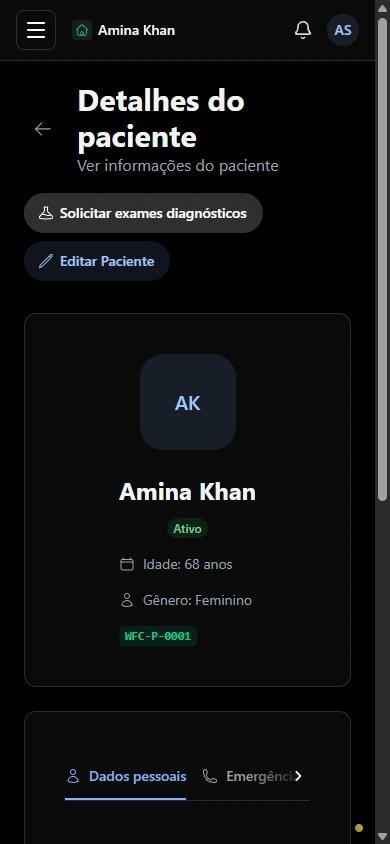Go back using the left arrow
The image size is (390, 844).
[42, 129]
